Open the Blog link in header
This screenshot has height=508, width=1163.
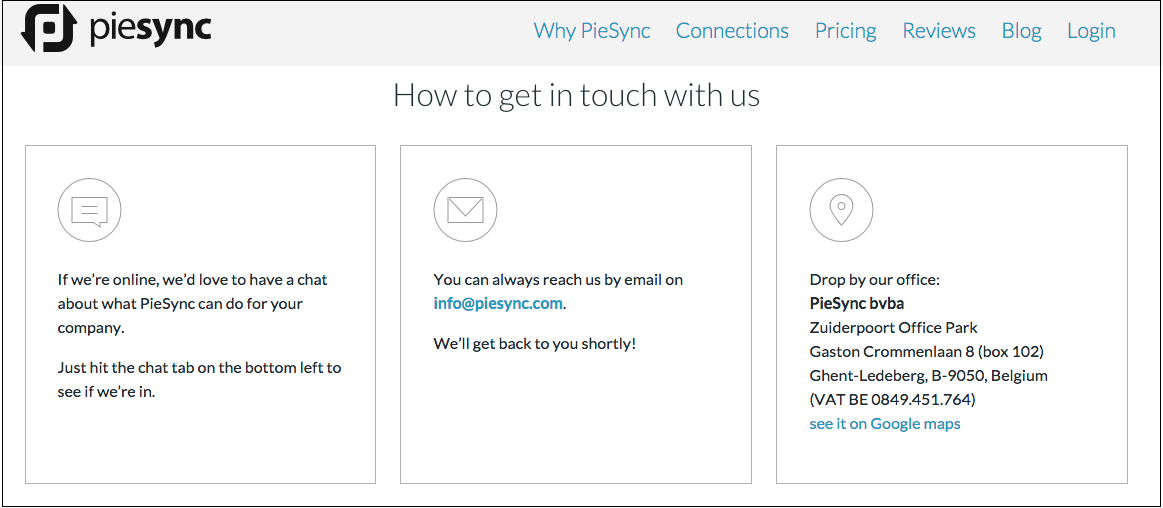pyautogui.click(x=1021, y=31)
